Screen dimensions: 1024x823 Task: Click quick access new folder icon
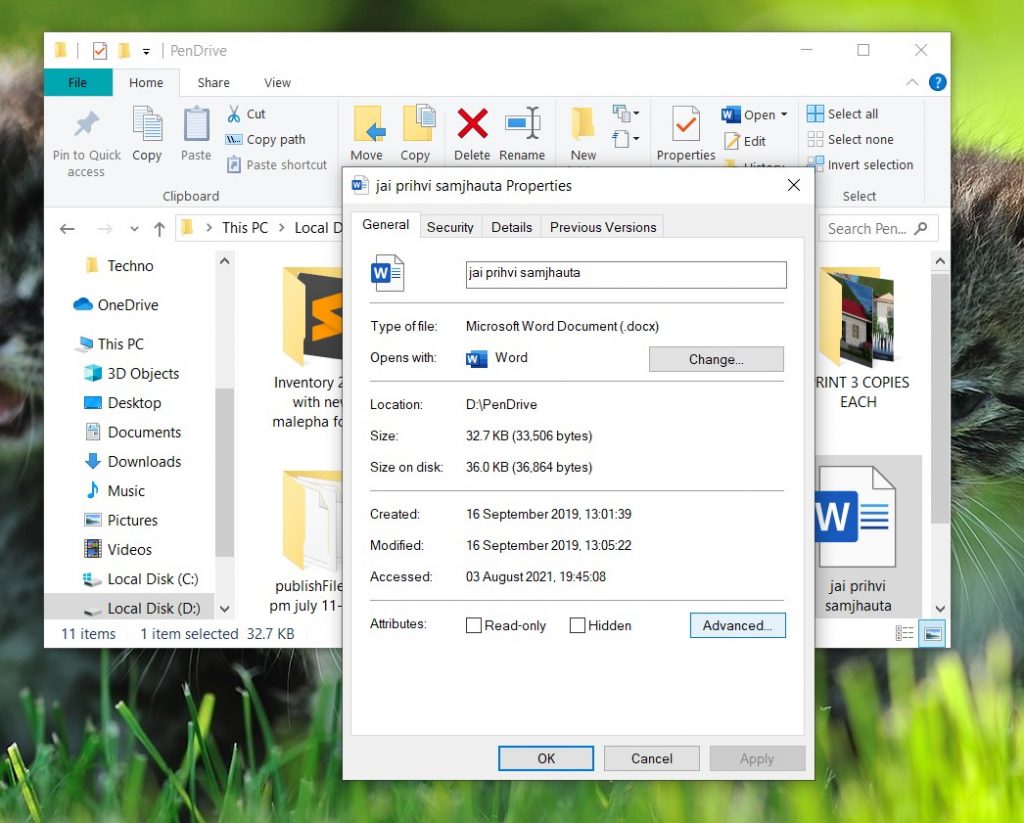pos(124,50)
